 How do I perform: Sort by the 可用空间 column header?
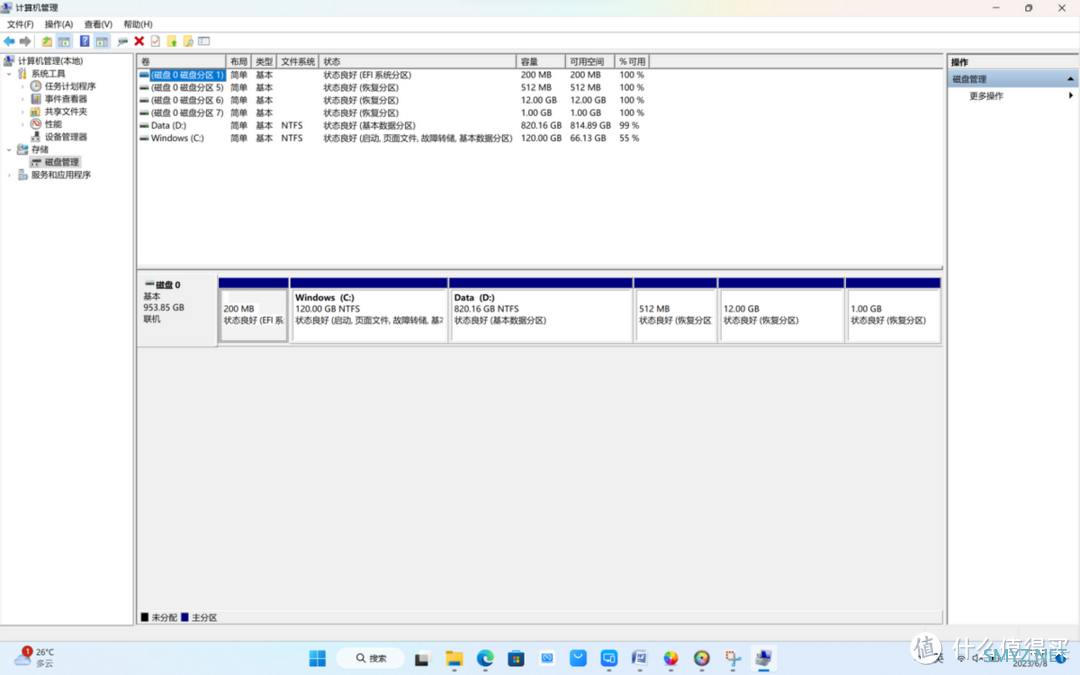[590, 61]
